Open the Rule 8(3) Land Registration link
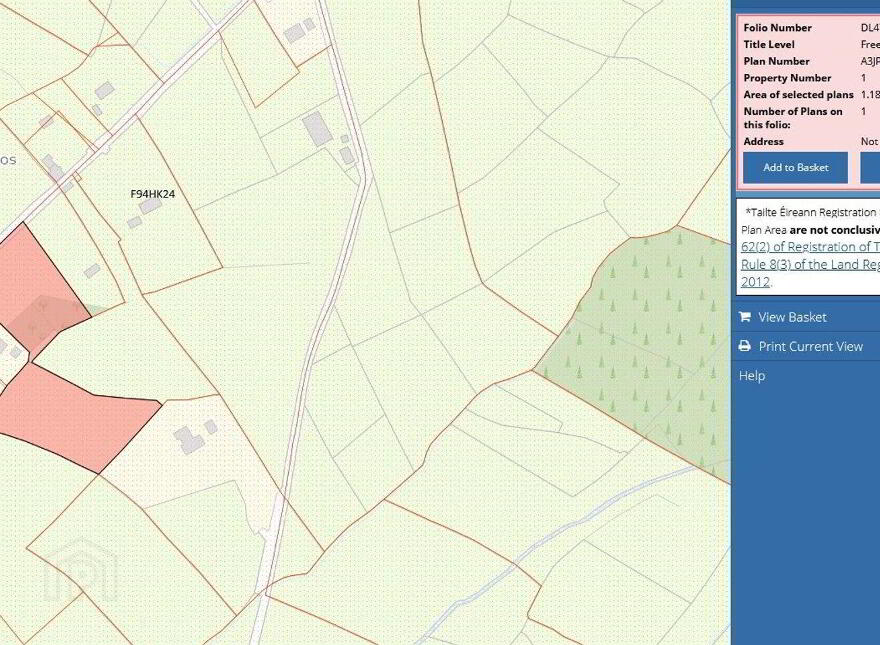 click(x=810, y=264)
